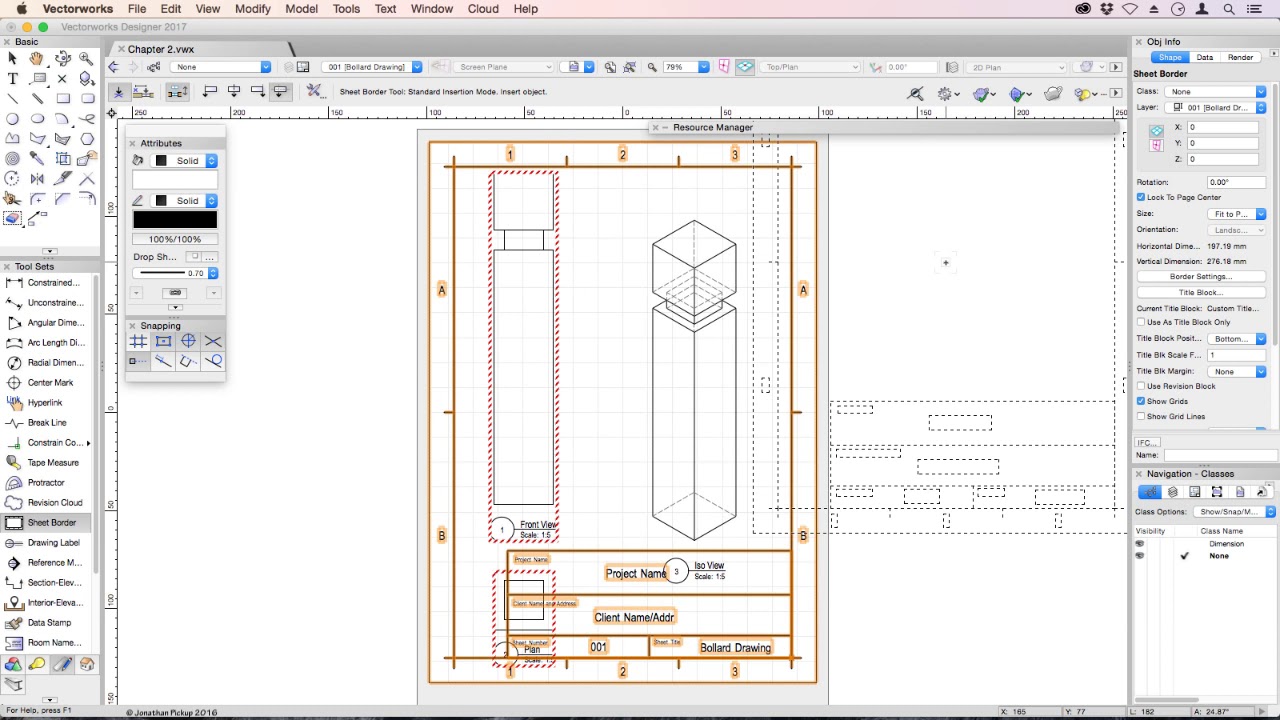
Task: Pick the Angular Dimension tool
Action: click(47, 323)
